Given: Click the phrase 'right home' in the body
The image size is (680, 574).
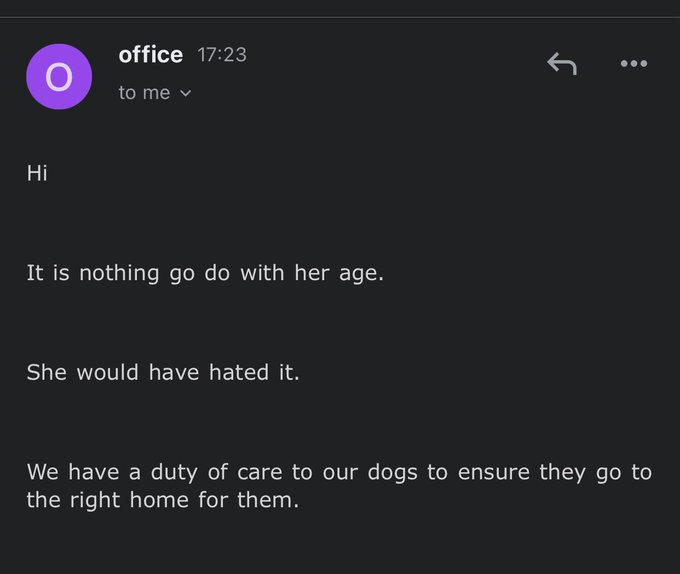Looking at the screenshot, I should point(129,500).
